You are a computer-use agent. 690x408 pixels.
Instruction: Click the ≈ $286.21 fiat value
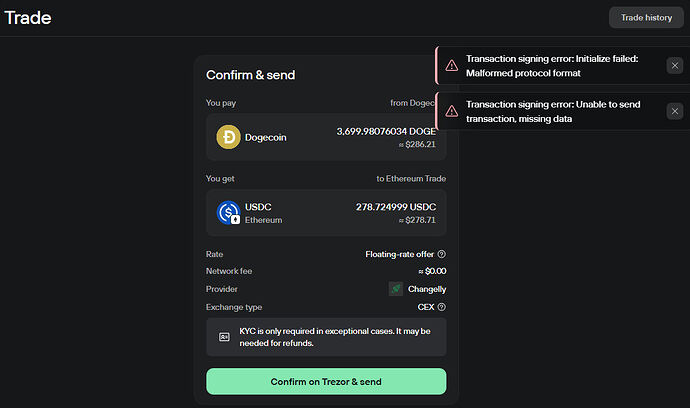tap(417, 144)
